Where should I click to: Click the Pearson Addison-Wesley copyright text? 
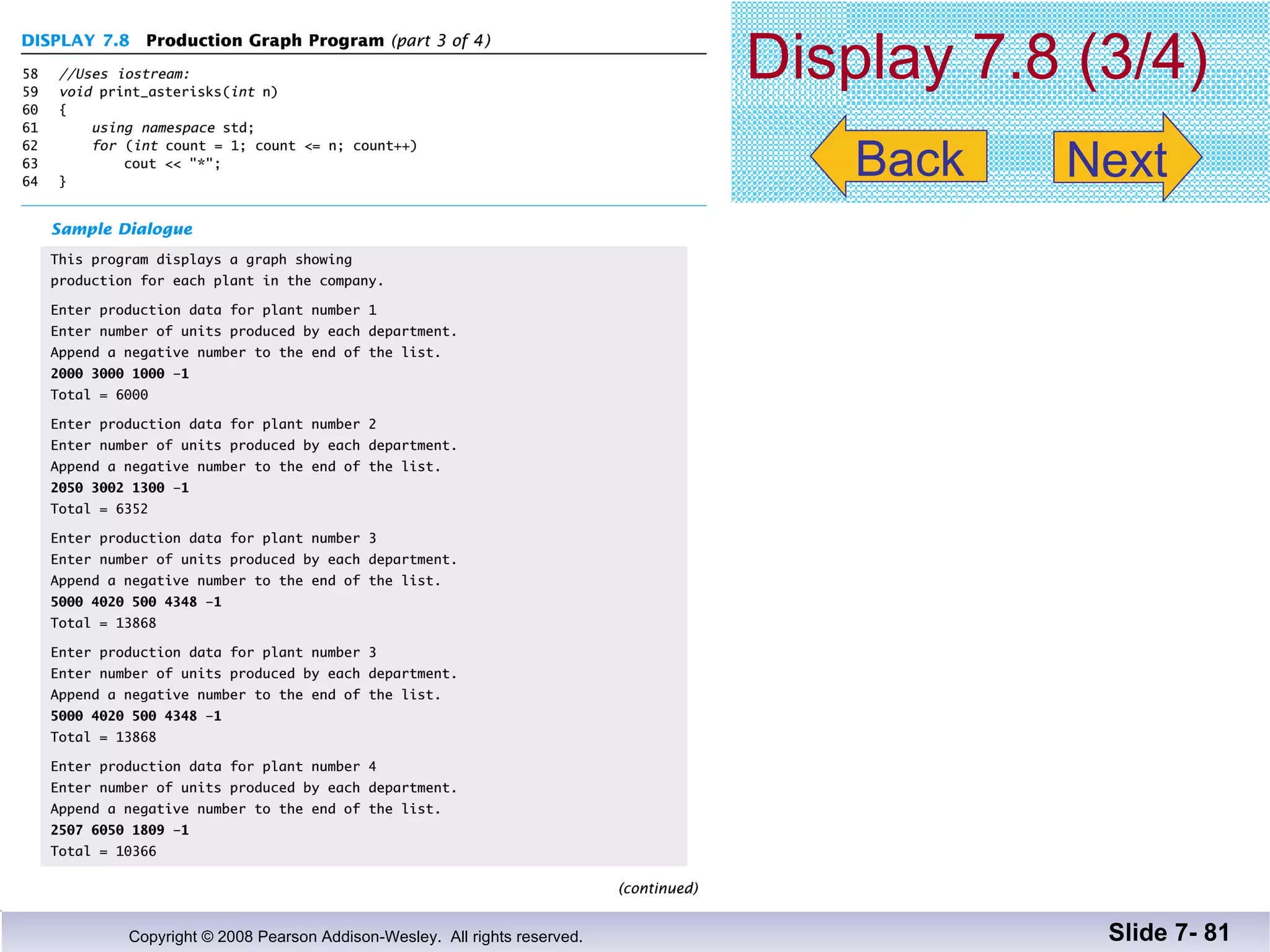coord(355,937)
